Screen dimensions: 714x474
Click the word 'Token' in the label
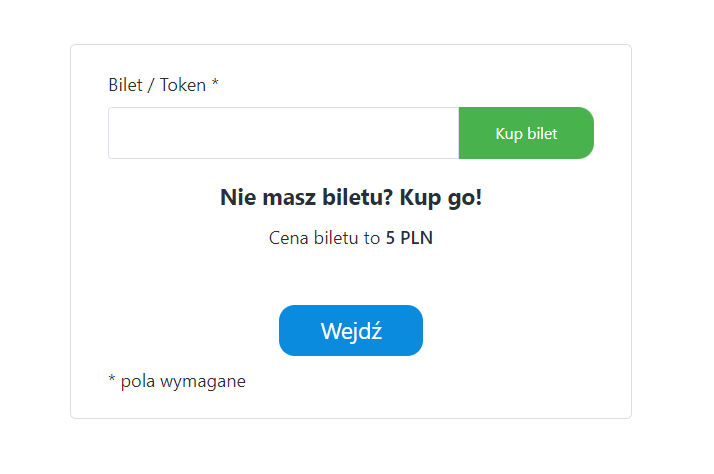pyautogui.click(x=182, y=85)
